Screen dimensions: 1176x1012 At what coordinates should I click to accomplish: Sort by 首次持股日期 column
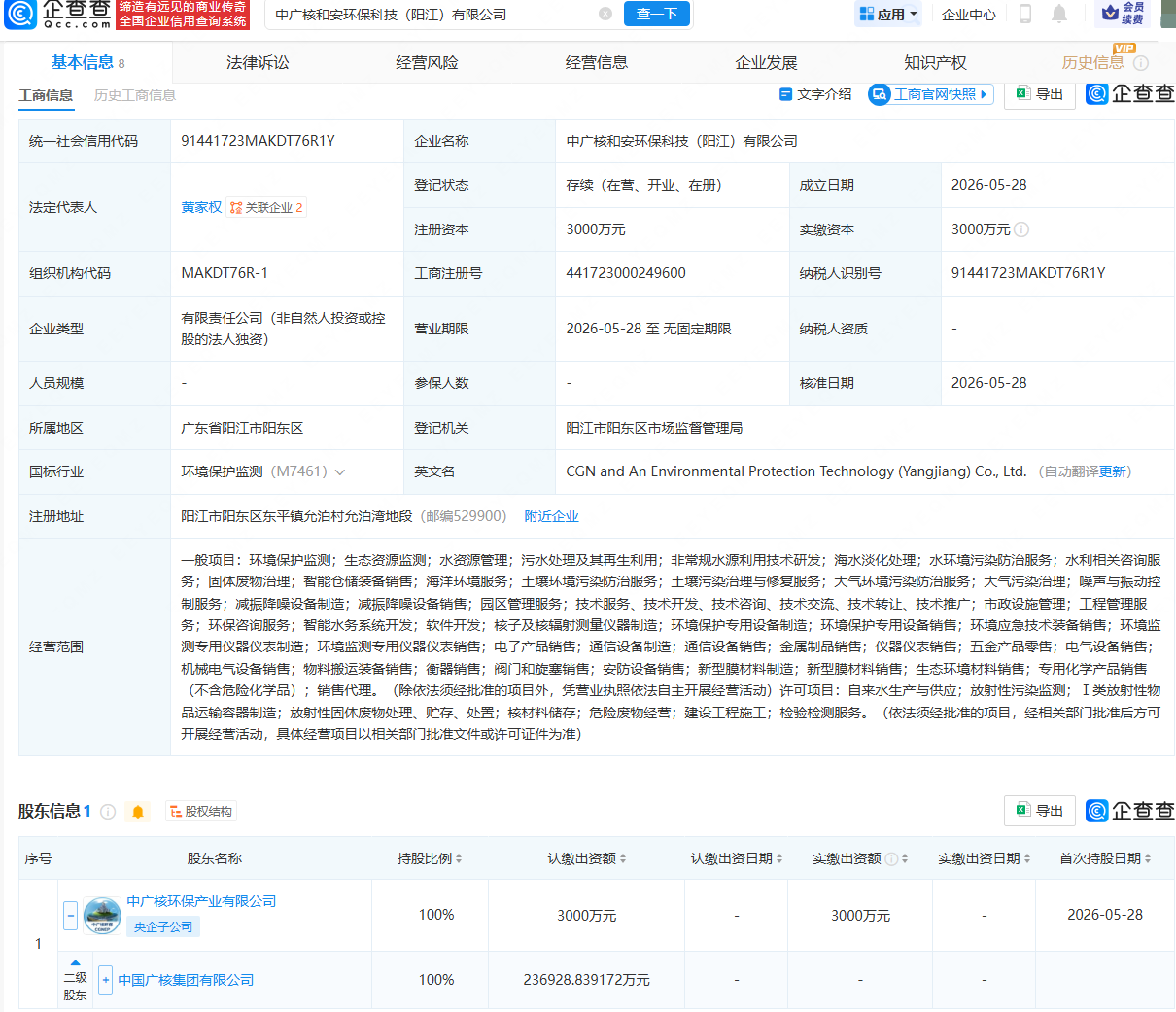point(1148,858)
